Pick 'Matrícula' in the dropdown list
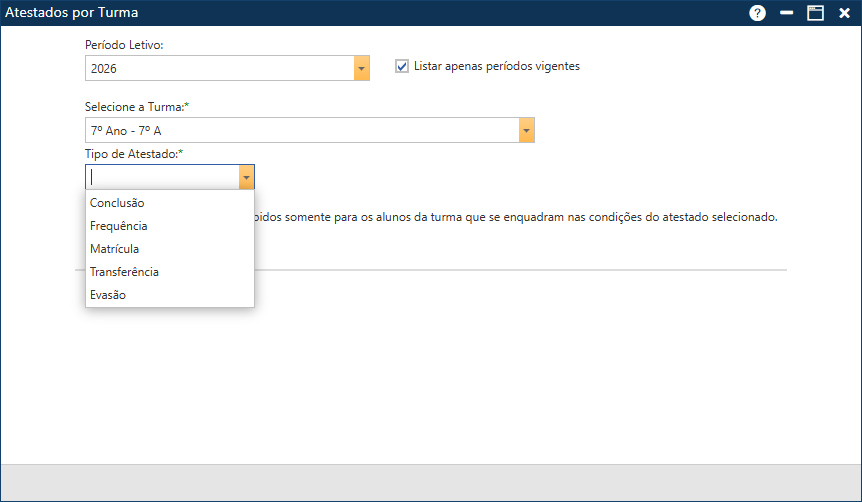Screen dimensions: 862x502 pos(114,249)
